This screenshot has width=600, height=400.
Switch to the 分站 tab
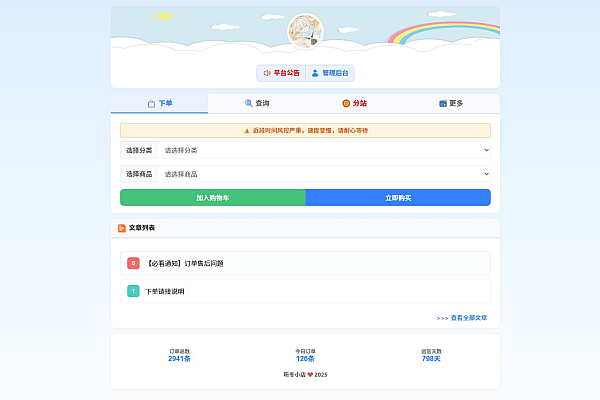(x=354, y=103)
